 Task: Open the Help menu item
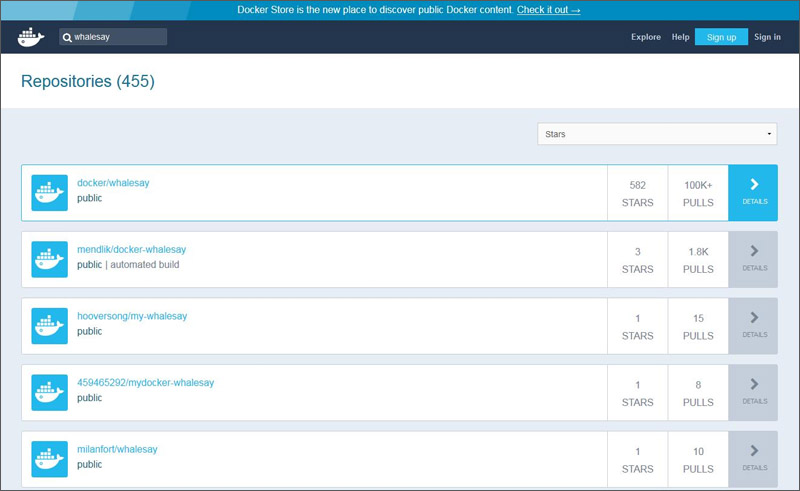680,37
